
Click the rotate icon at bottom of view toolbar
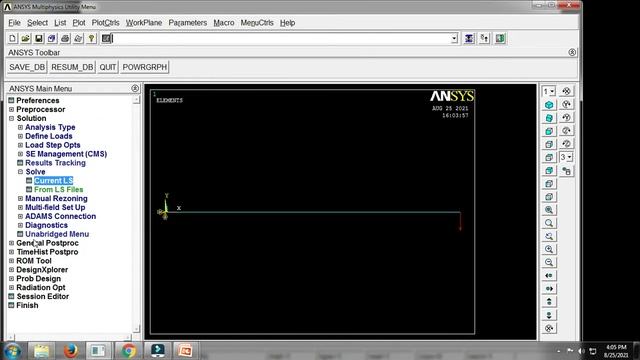coord(549,328)
